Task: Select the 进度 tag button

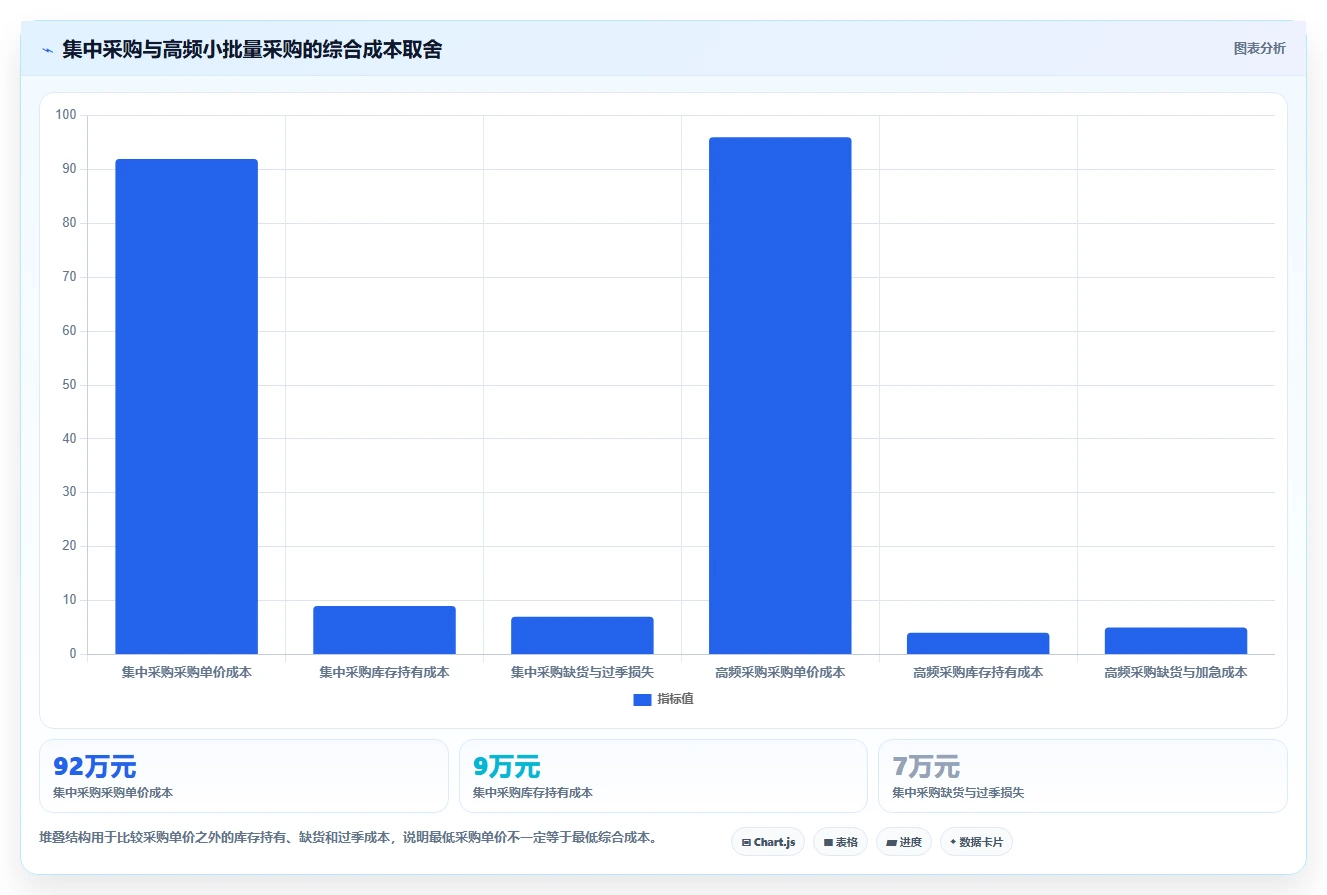Action: coord(904,842)
